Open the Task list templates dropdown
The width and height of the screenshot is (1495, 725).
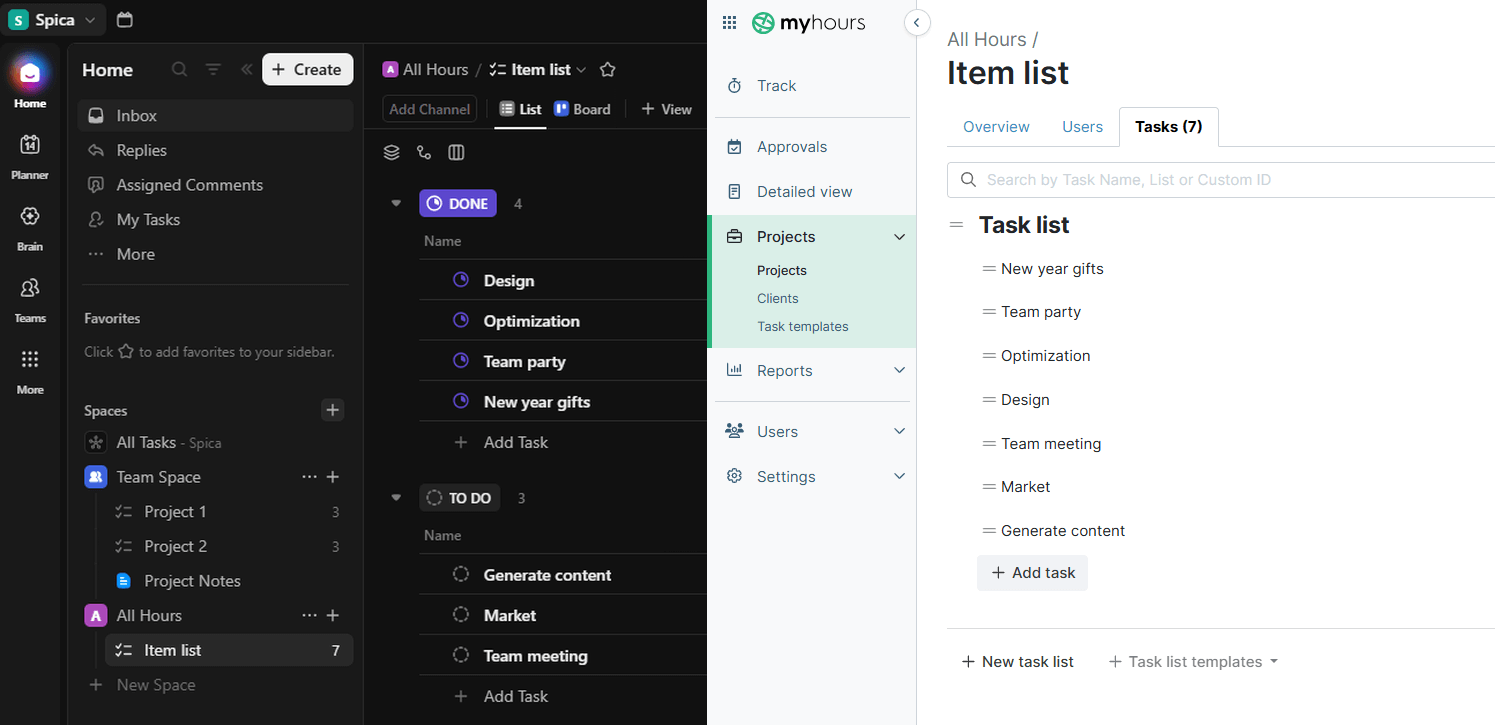click(x=1192, y=661)
